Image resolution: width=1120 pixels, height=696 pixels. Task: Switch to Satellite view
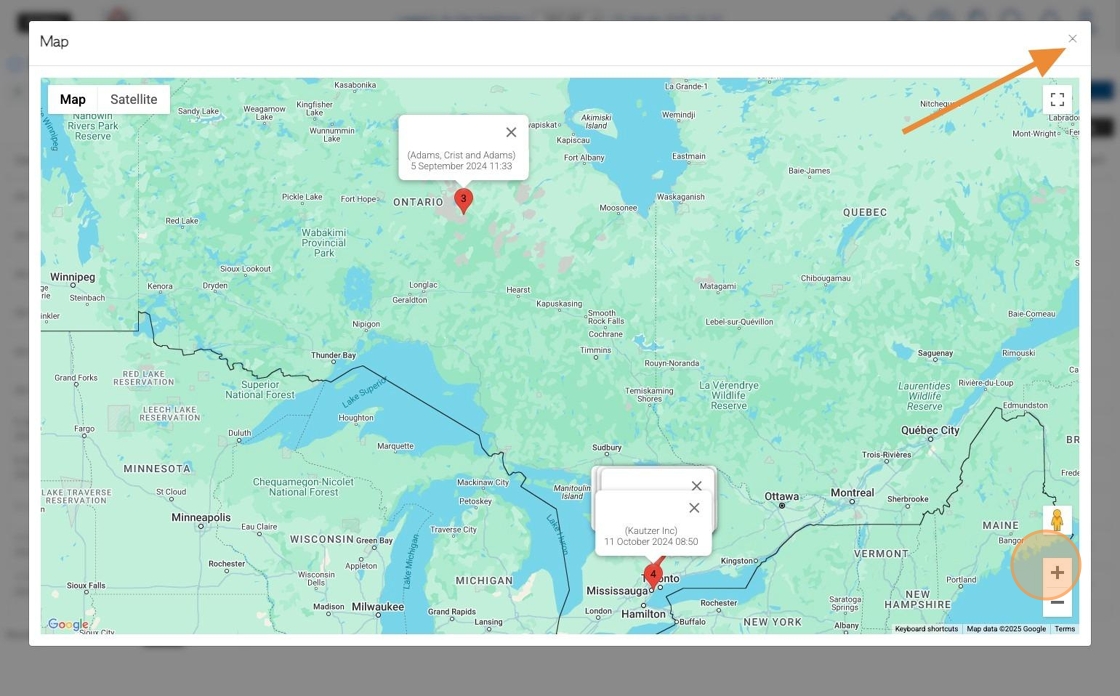pos(134,99)
